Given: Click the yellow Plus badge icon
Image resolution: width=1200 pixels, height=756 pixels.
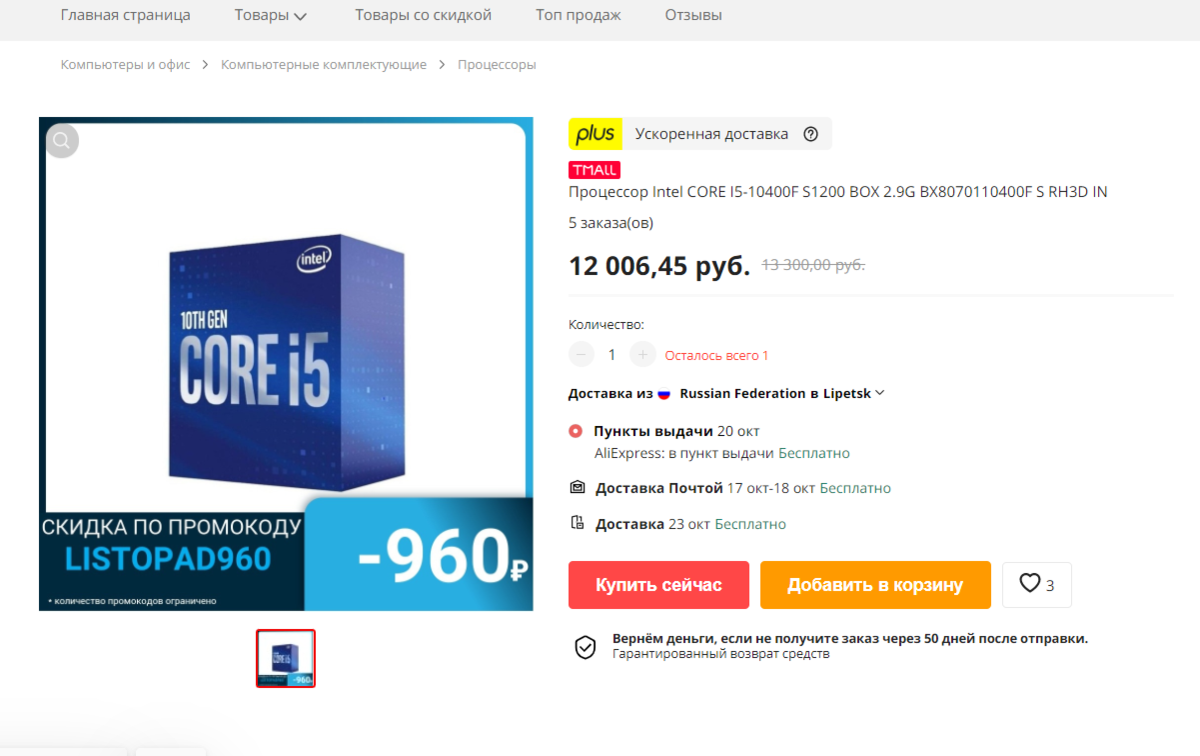Looking at the screenshot, I should tap(595, 134).
